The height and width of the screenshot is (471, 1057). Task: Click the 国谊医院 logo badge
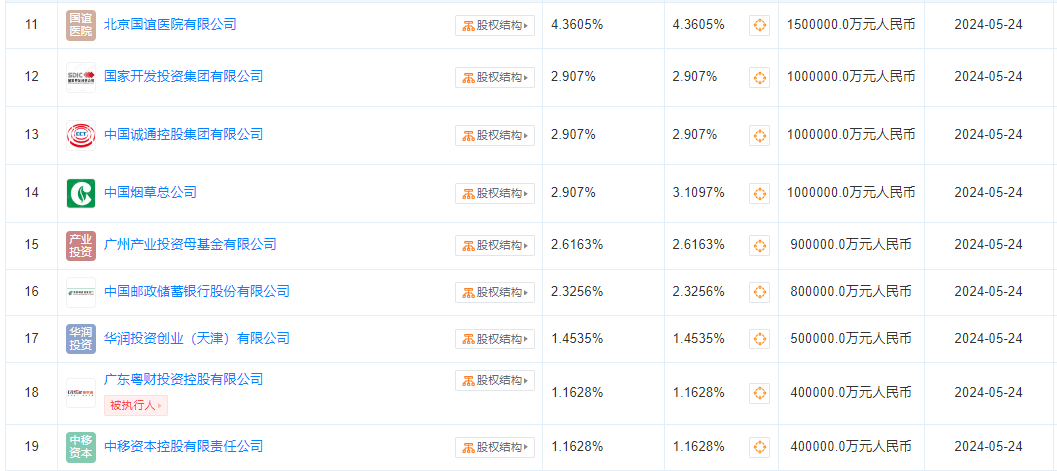pyautogui.click(x=81, y=25)
